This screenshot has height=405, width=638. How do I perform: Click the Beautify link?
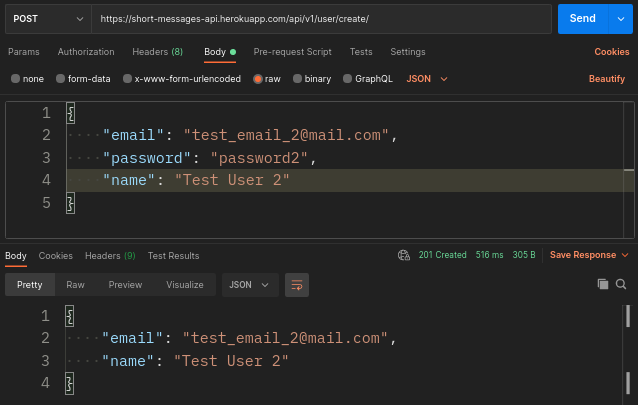[607, 79]
